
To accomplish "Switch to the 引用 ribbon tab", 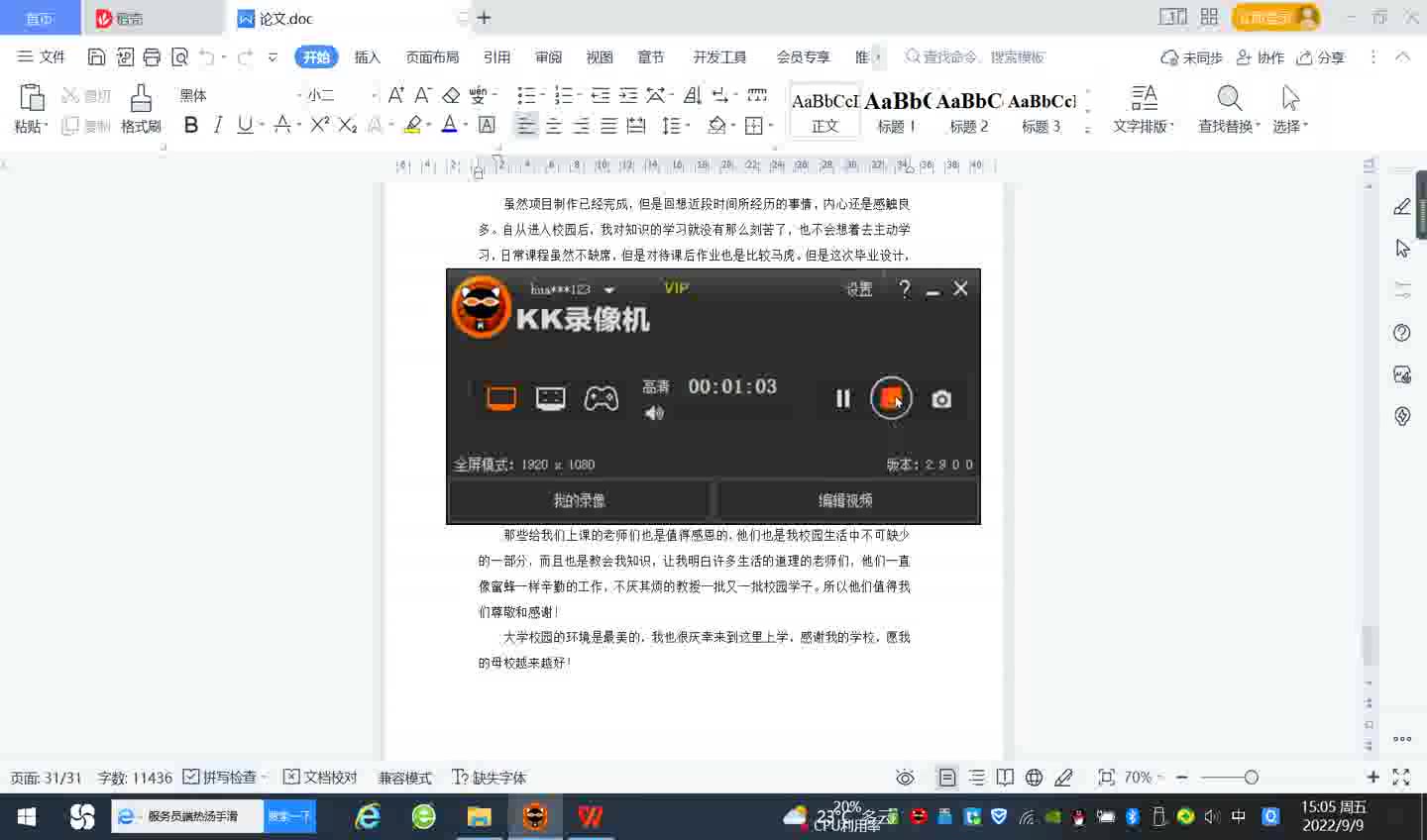I will [x=497, y=56].
